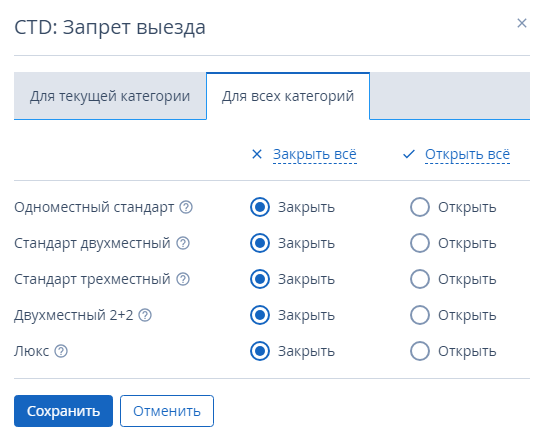Viewport: 545px width, 439px height.
Task: Click help icon next to Стандарт трехместный
Action: tap(183, 279)
